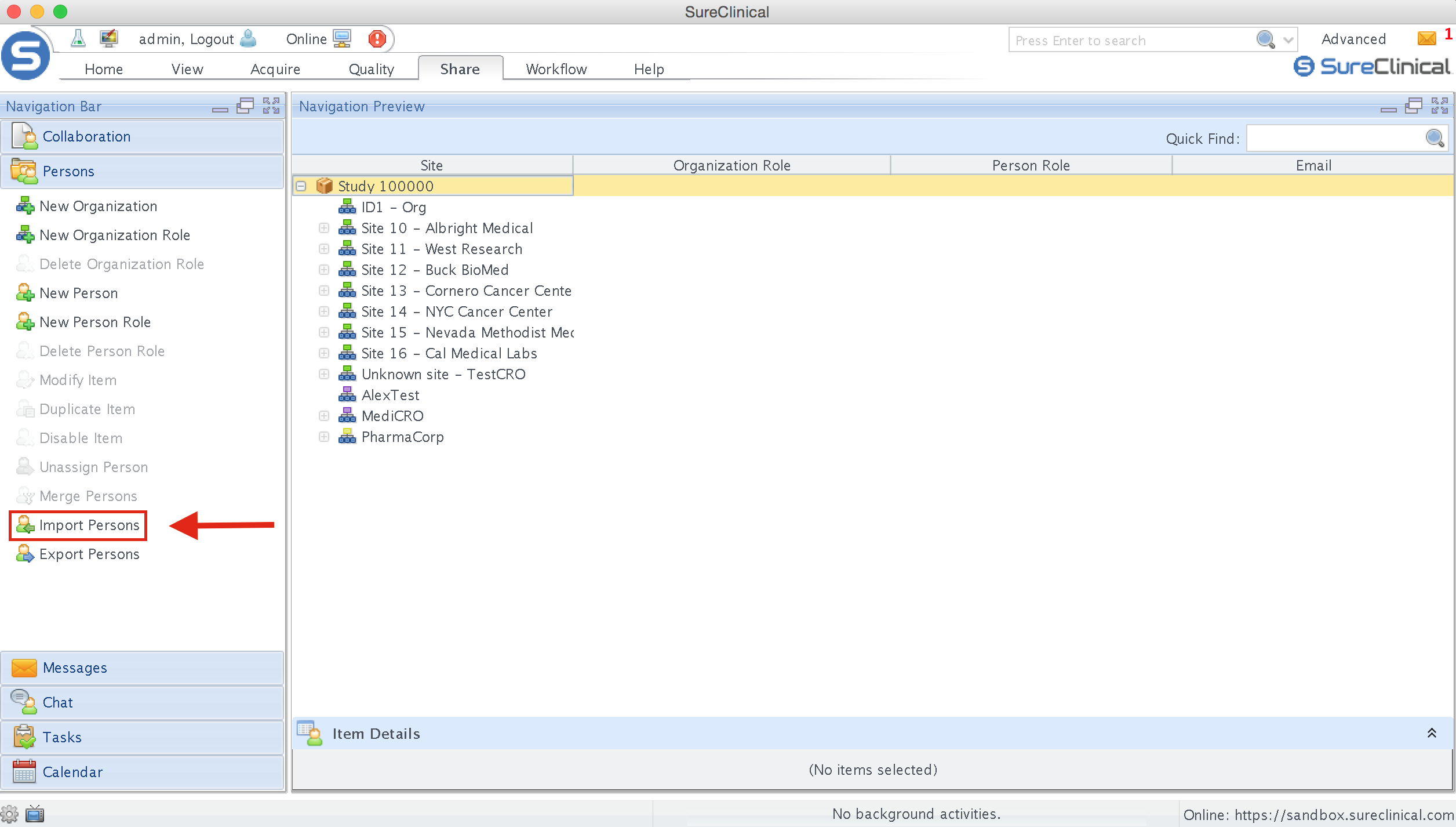Open the Workflow tab
Image resolution: width=1456 pixels, height=827 pixels.
[556, 69]
